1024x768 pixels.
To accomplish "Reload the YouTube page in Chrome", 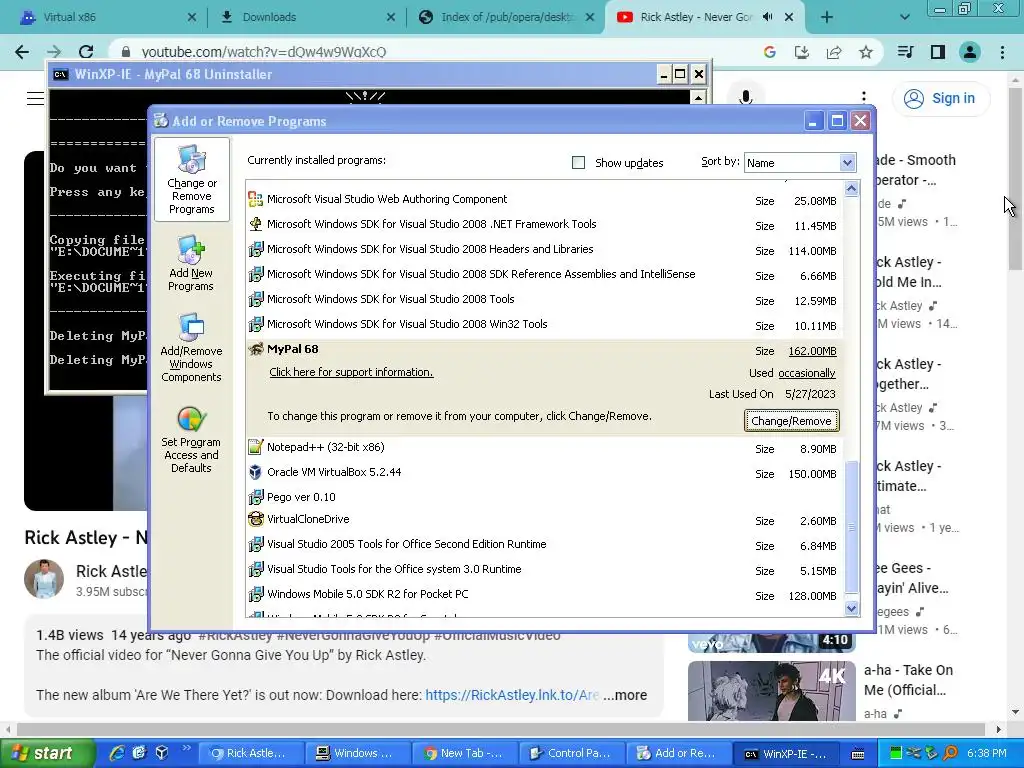I will pos(86,52).
